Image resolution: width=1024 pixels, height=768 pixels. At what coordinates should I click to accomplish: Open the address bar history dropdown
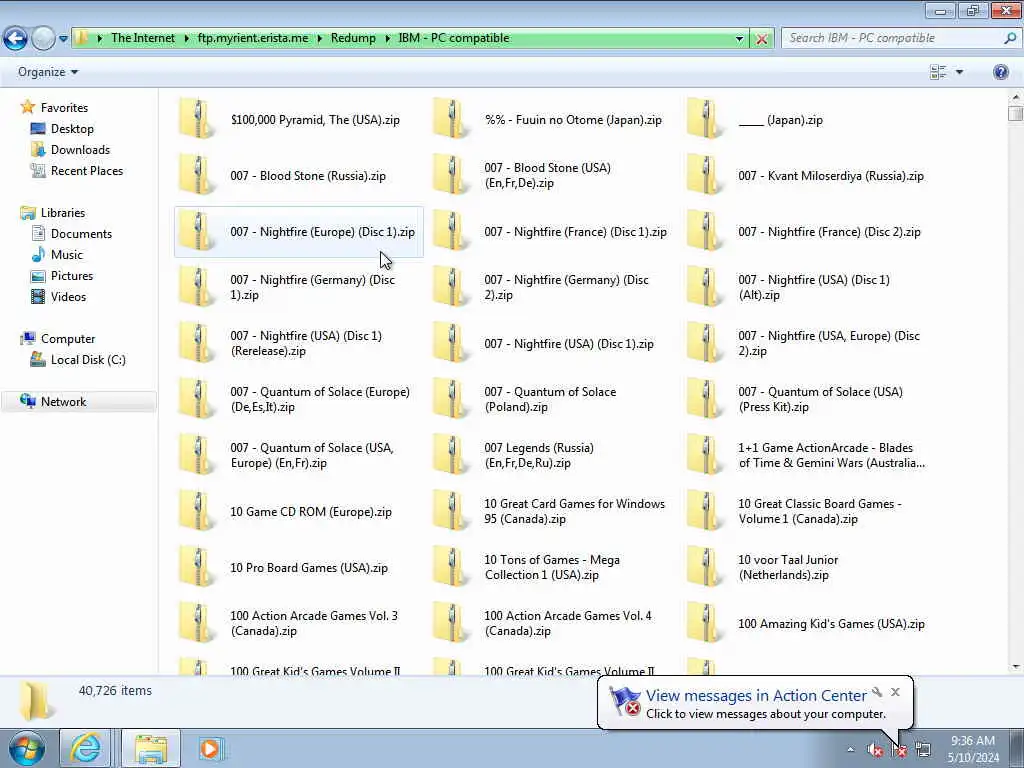739,39
